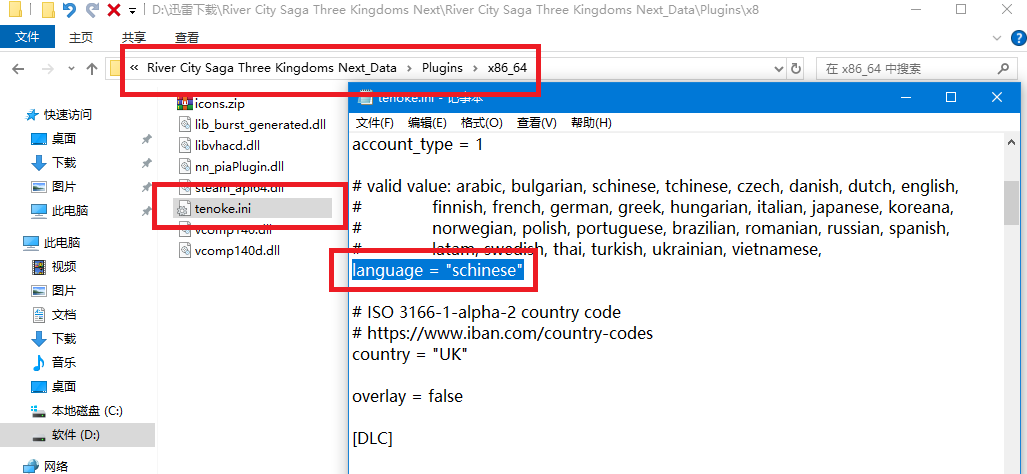The width and height of the screenshot is (1027, 474).
Task: Click the redo icon in quick access toolbar
Action: (x=92, y=10)
